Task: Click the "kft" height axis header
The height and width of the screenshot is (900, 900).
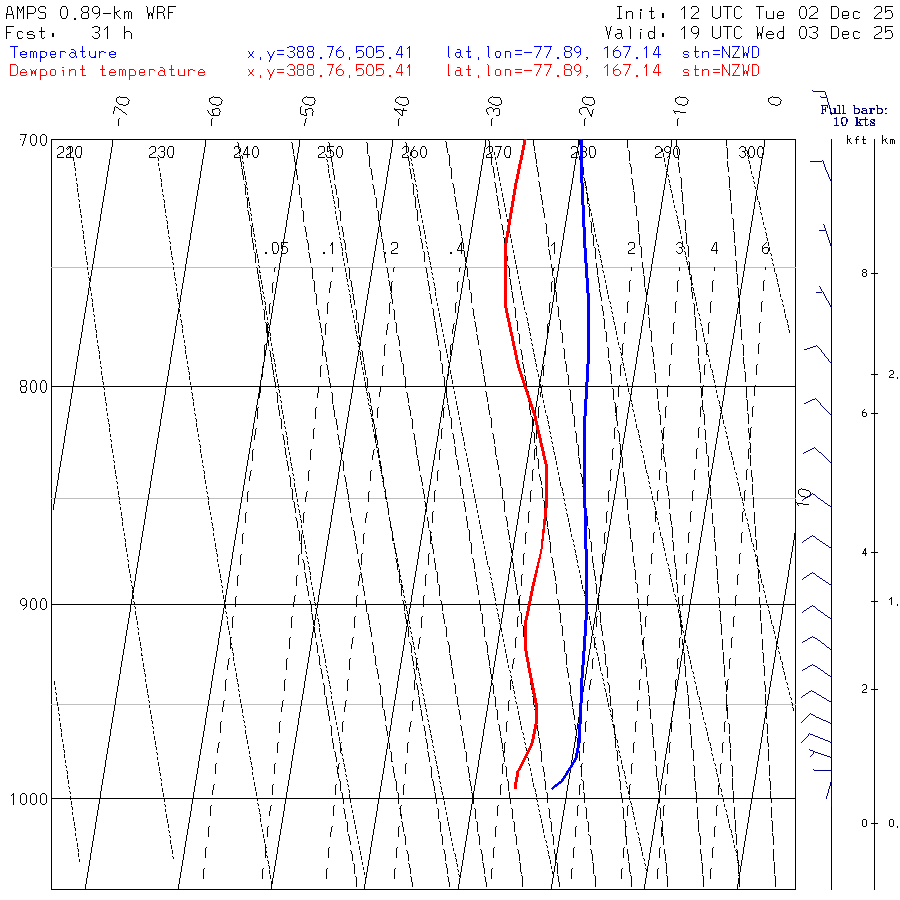Action: coord(857,140)
